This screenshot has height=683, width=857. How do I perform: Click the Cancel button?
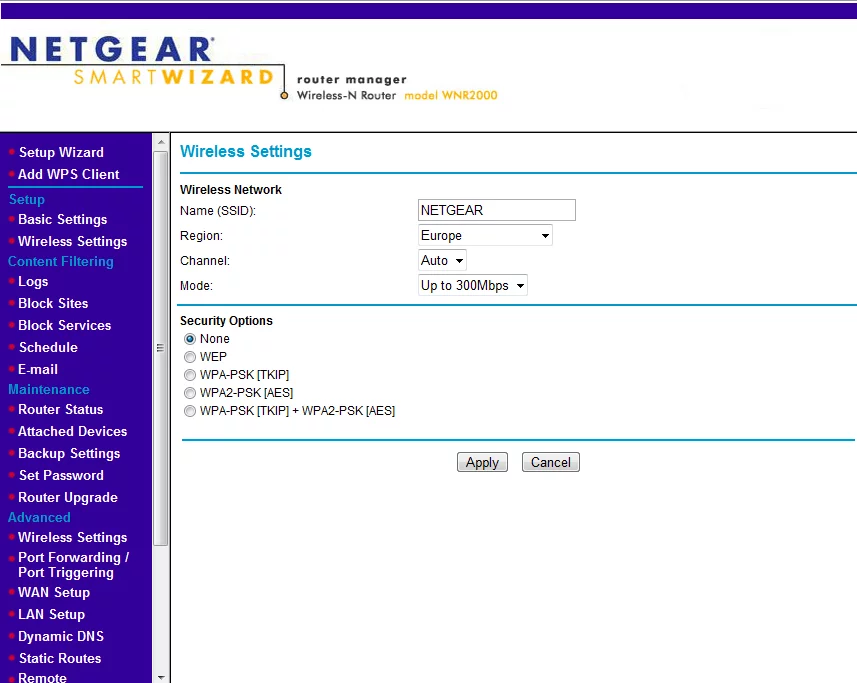(x=550, y=462)
